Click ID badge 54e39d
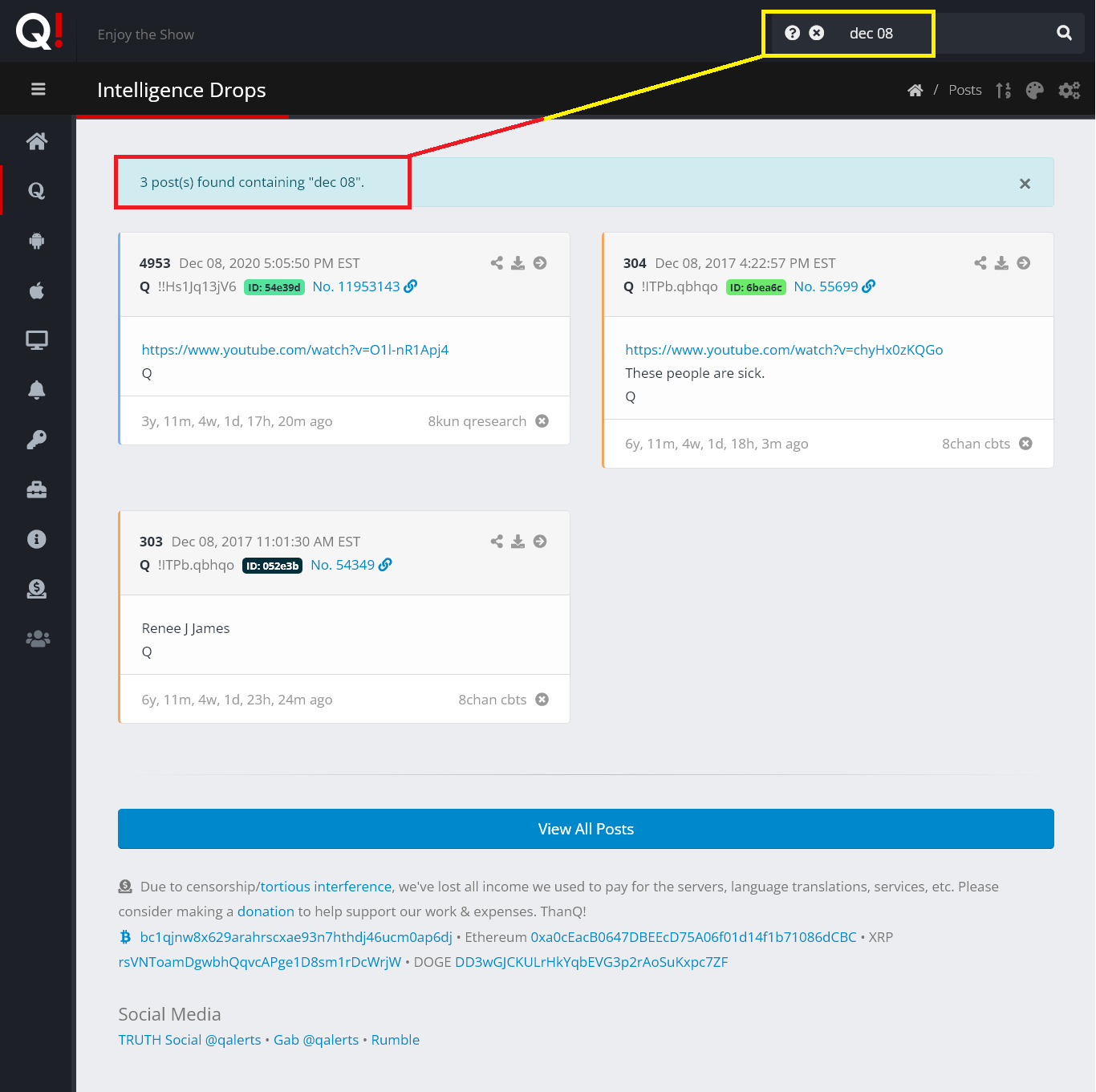 pos(274,287)
